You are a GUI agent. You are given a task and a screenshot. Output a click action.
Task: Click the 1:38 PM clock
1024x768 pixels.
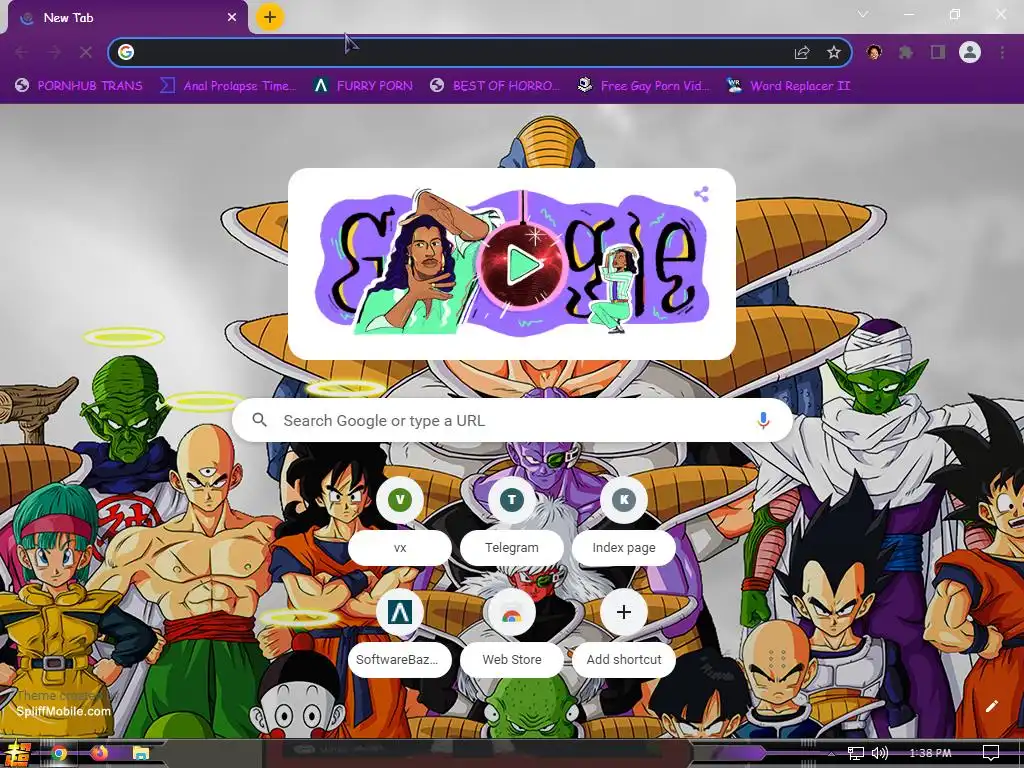930,754
